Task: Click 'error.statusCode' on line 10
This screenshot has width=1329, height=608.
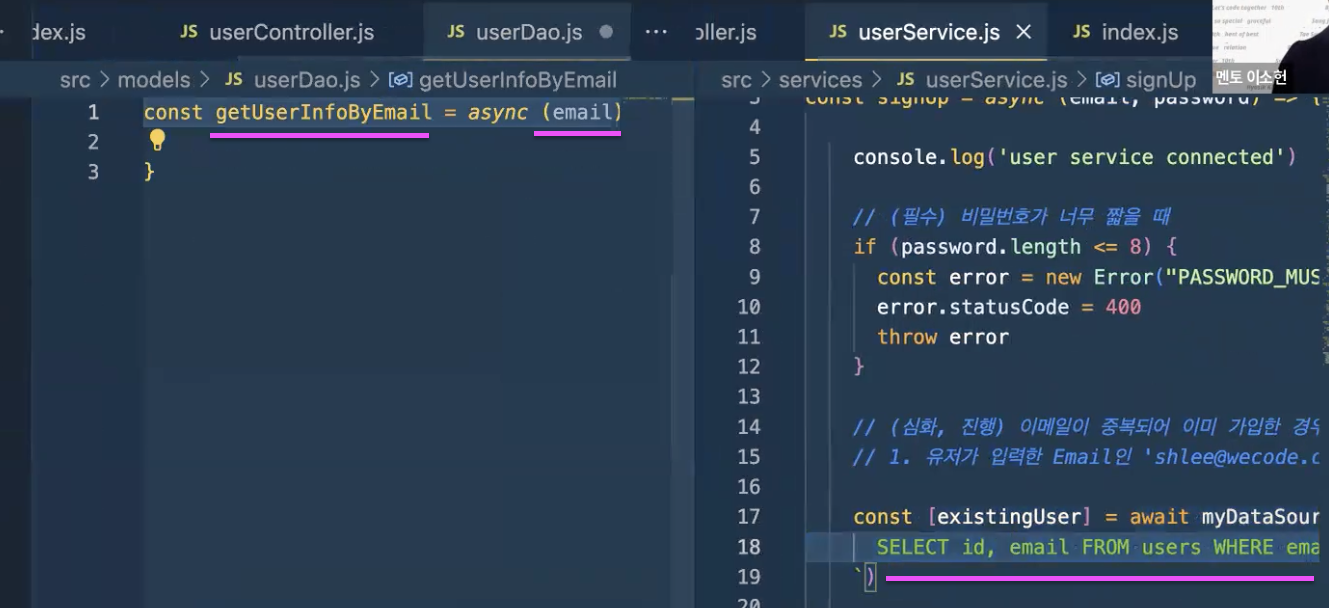Action: pyautogui.click(x=973, y=307)
